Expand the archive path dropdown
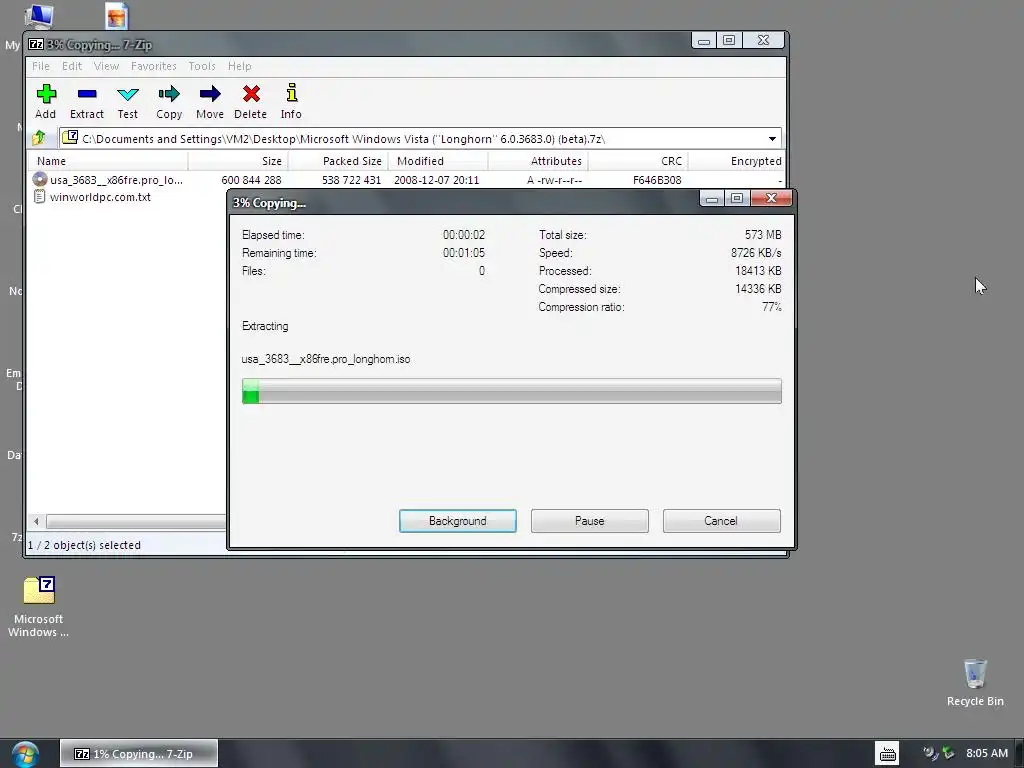Screen dimensions: 1024x768 click(x=772, y=138)
